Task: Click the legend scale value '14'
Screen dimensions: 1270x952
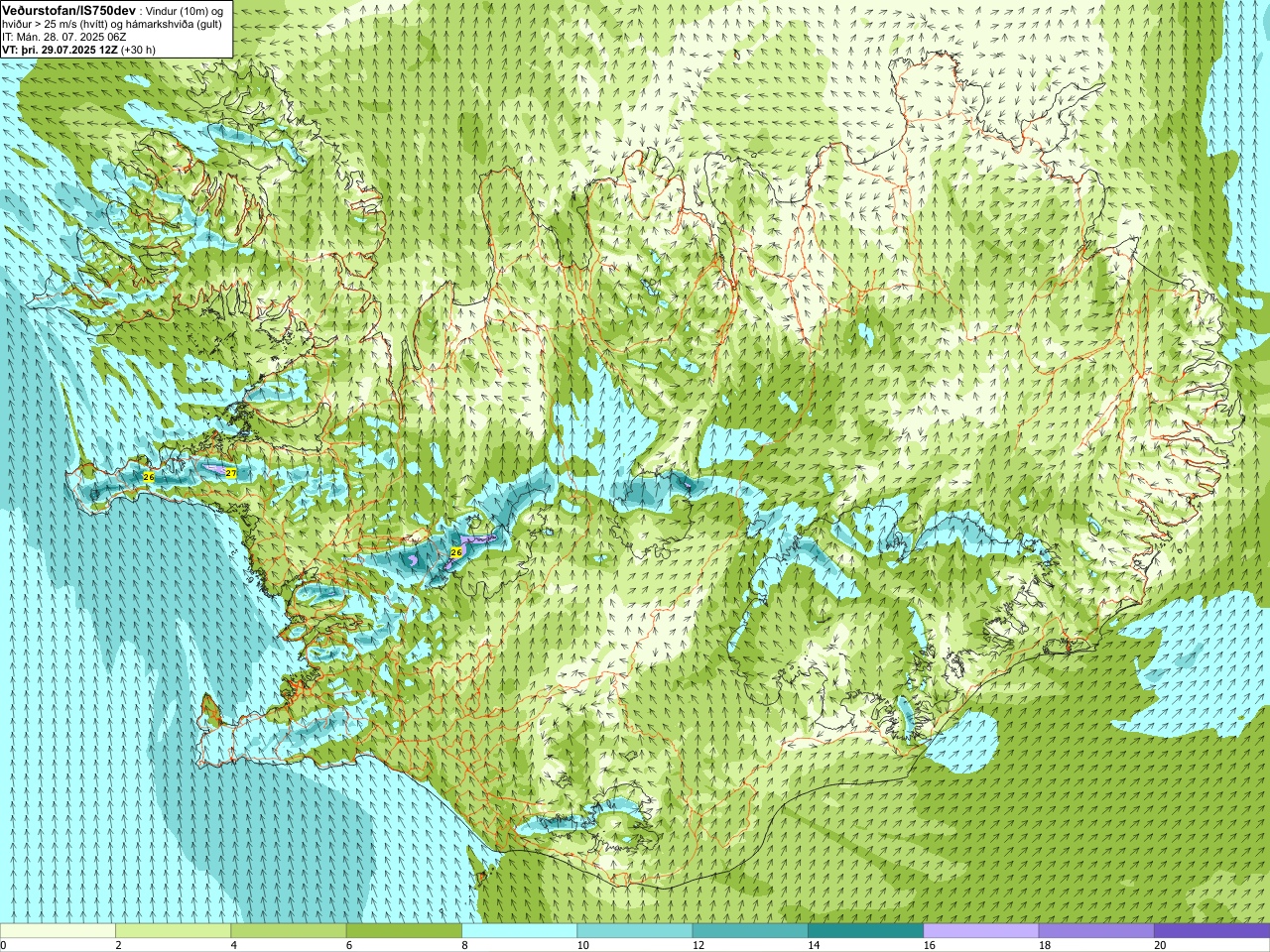Action: click(814, 945)
